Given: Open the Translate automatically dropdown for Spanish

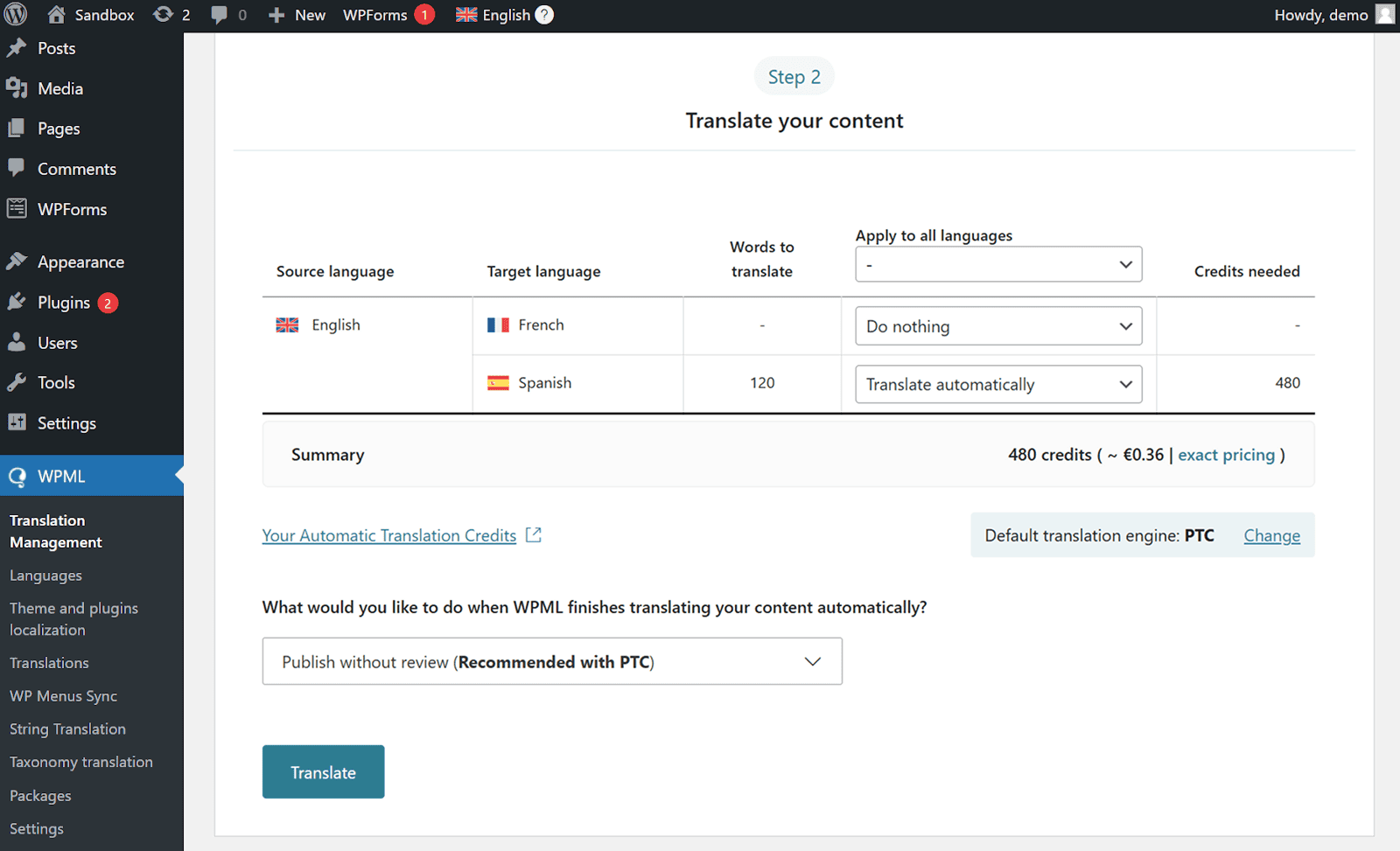Looking at the screenshot, I should pyautogui.click(x=997, y=384).
